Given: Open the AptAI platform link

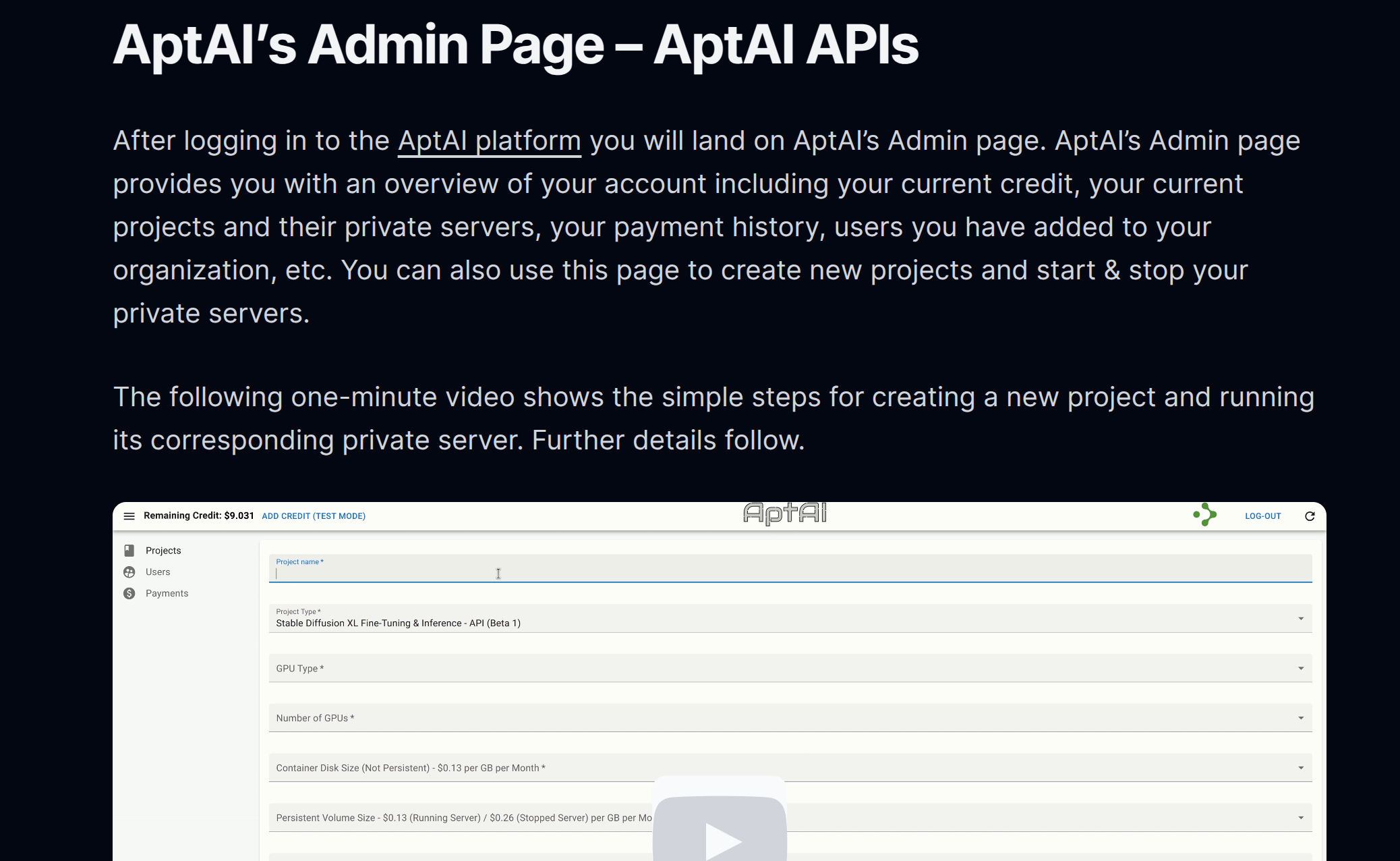Looking at the screenshot, I should click(x=489, y=141).
